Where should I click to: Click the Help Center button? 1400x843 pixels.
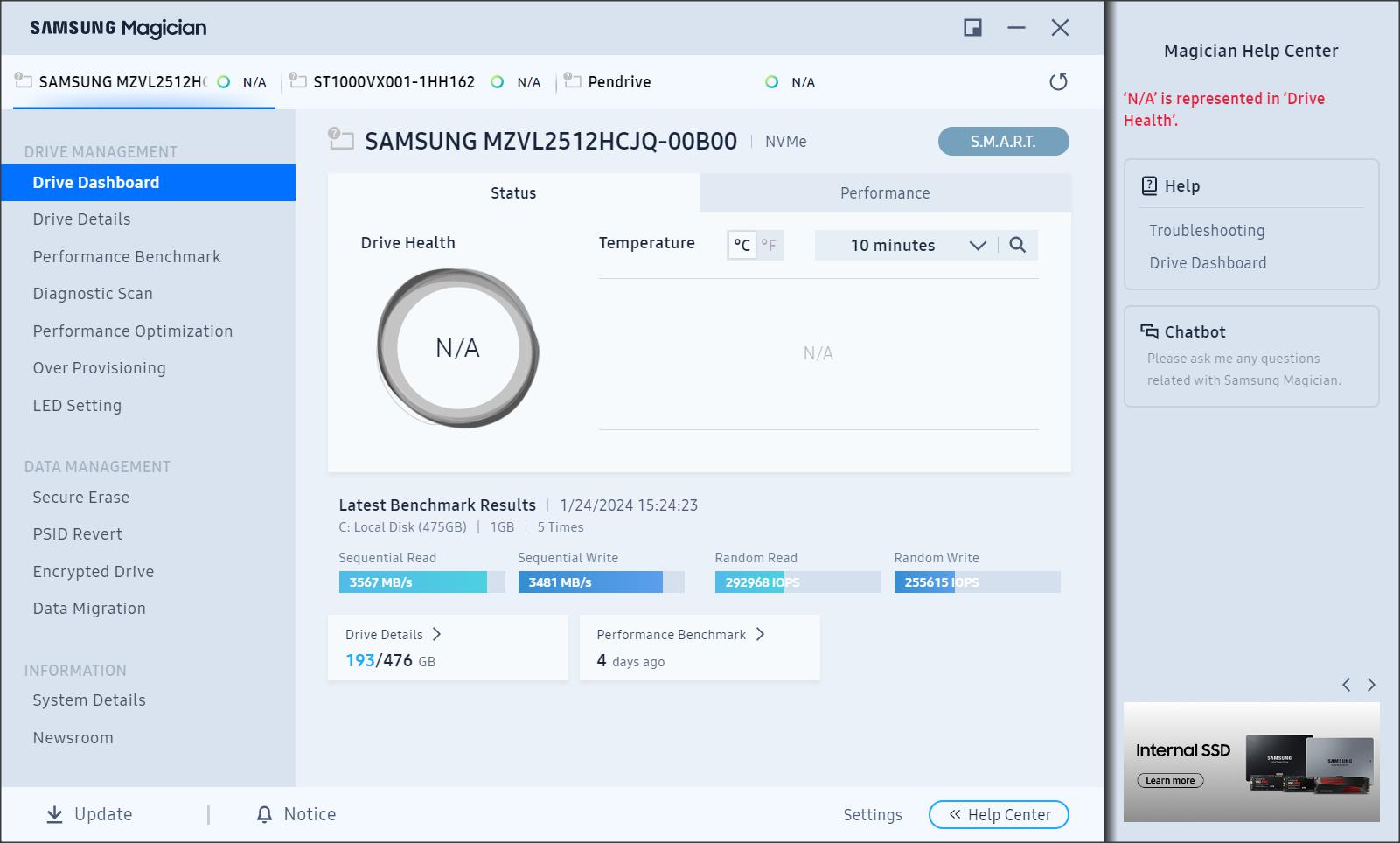(x=999, y=814)
